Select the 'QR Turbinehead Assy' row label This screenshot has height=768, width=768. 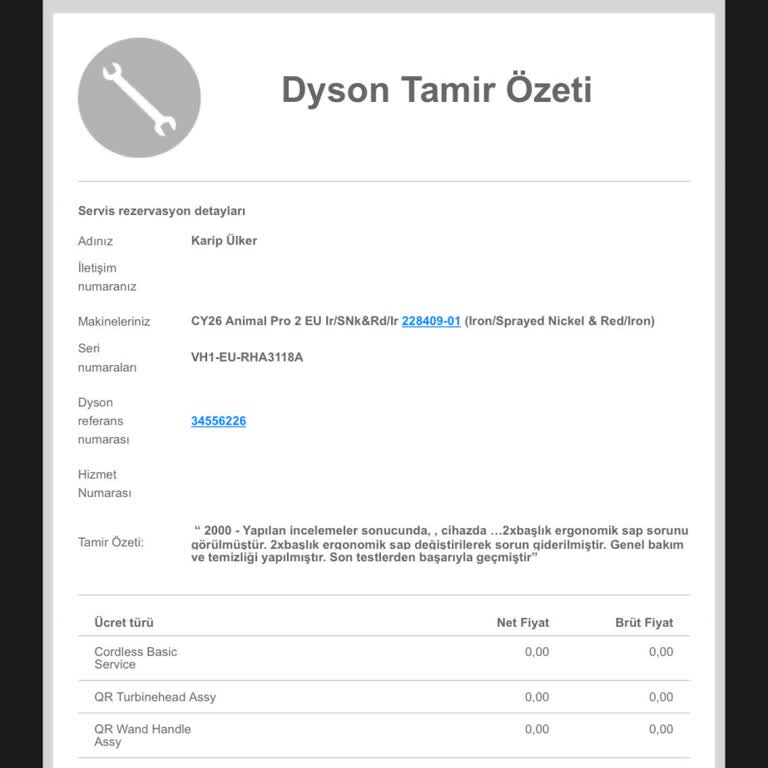pyautogui.click(x=155, y=697)
